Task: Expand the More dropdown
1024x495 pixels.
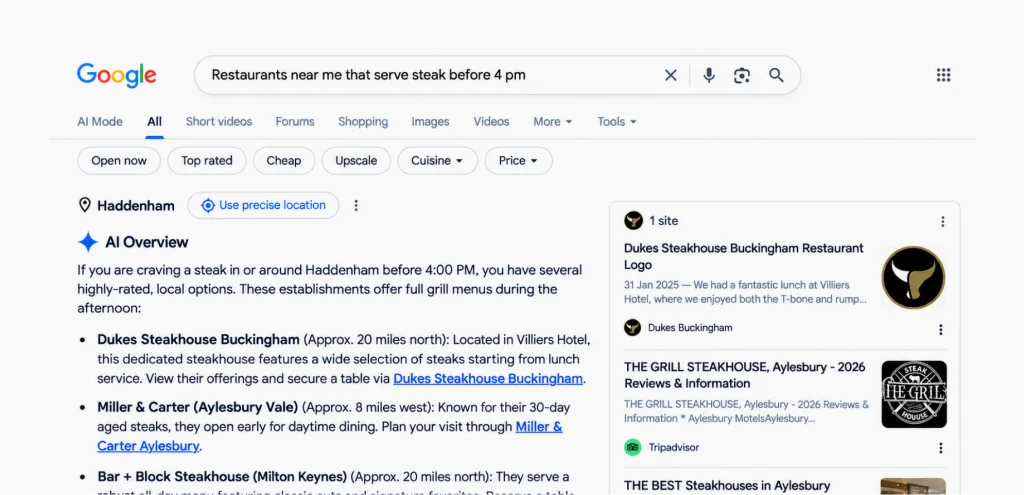Action: click(x=552, y=121)
